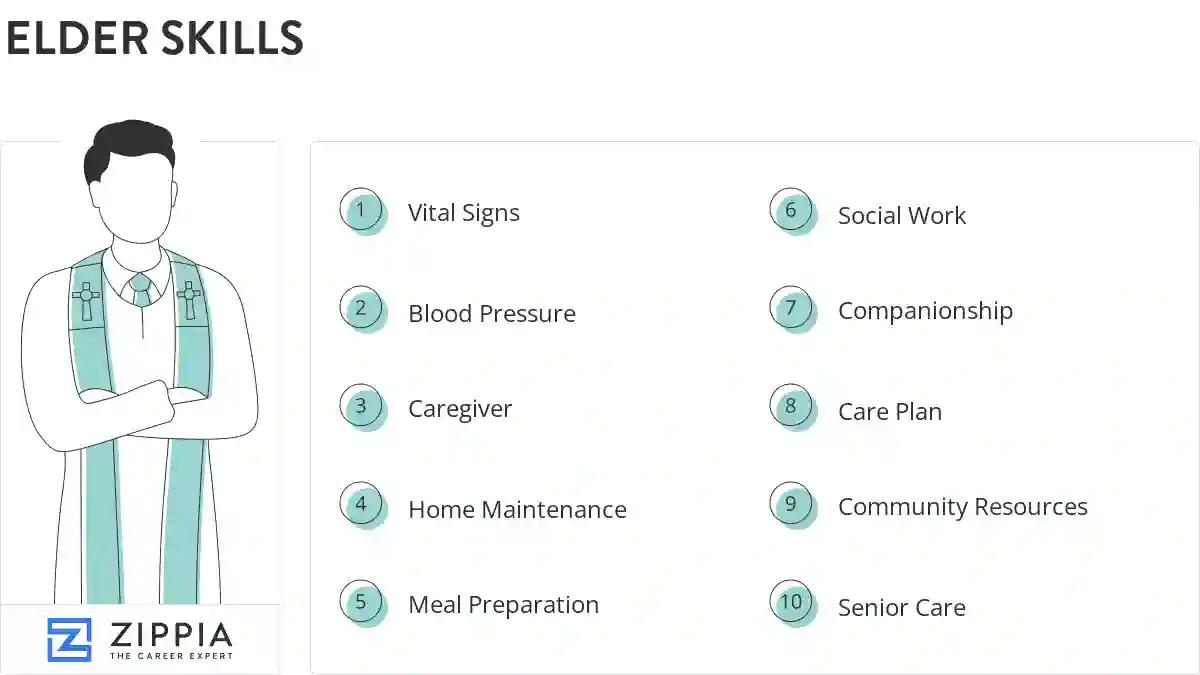Click the number 2 circle badge

361,308
